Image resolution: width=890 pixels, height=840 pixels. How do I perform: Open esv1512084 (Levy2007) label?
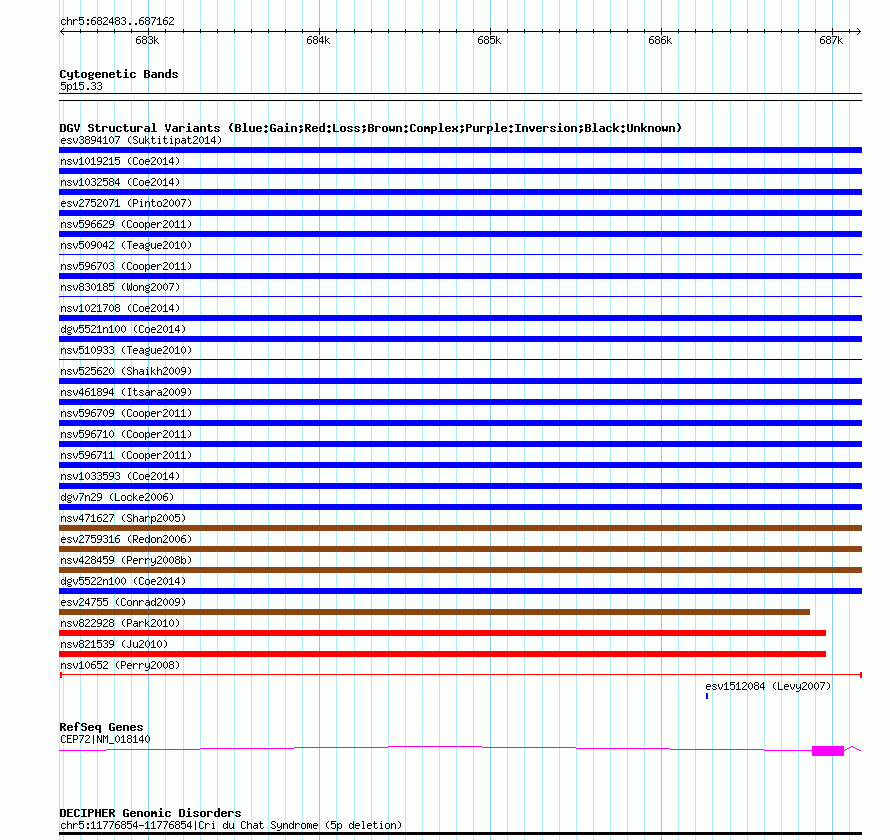pos(768,686)
